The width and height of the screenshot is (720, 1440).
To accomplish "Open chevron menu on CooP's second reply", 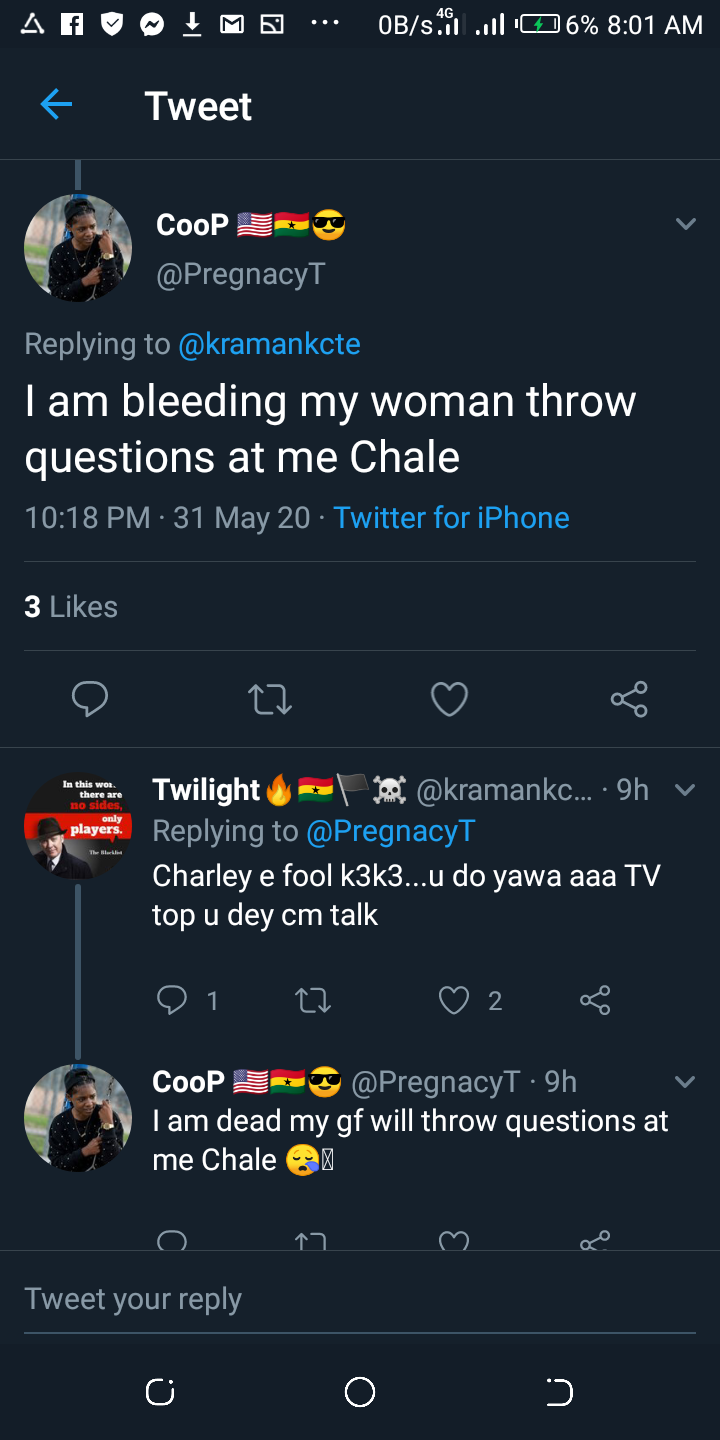I will tap(685, 1082).
